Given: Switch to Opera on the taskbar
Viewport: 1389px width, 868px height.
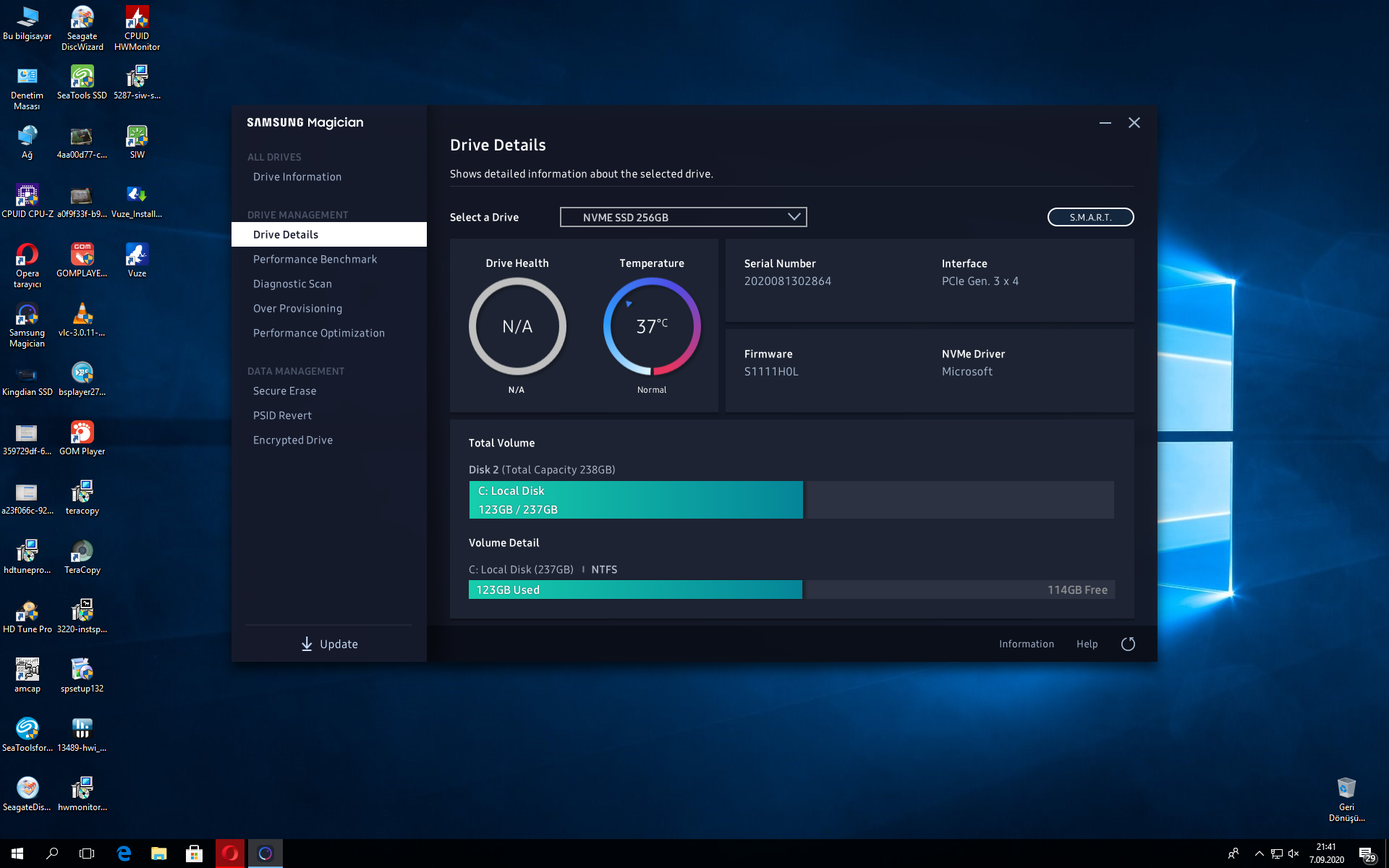Looking at the screenshot, I should (230, 854).
